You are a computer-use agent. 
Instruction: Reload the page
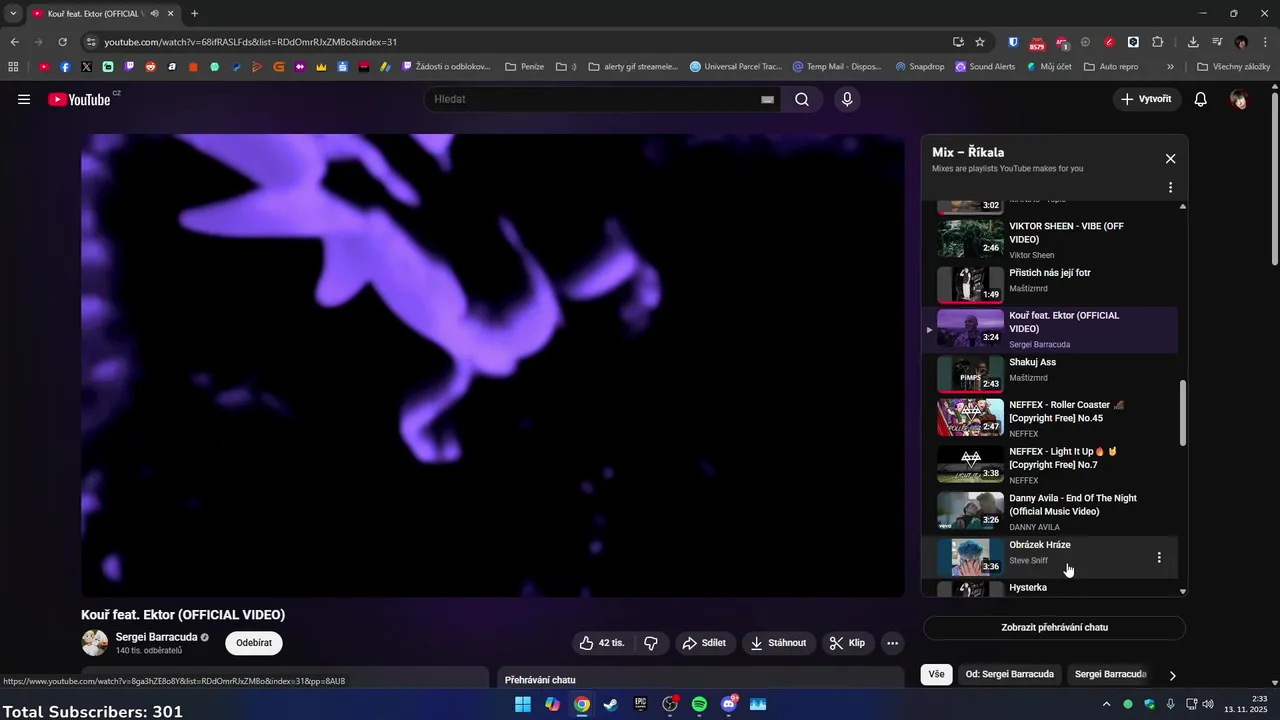62,42
